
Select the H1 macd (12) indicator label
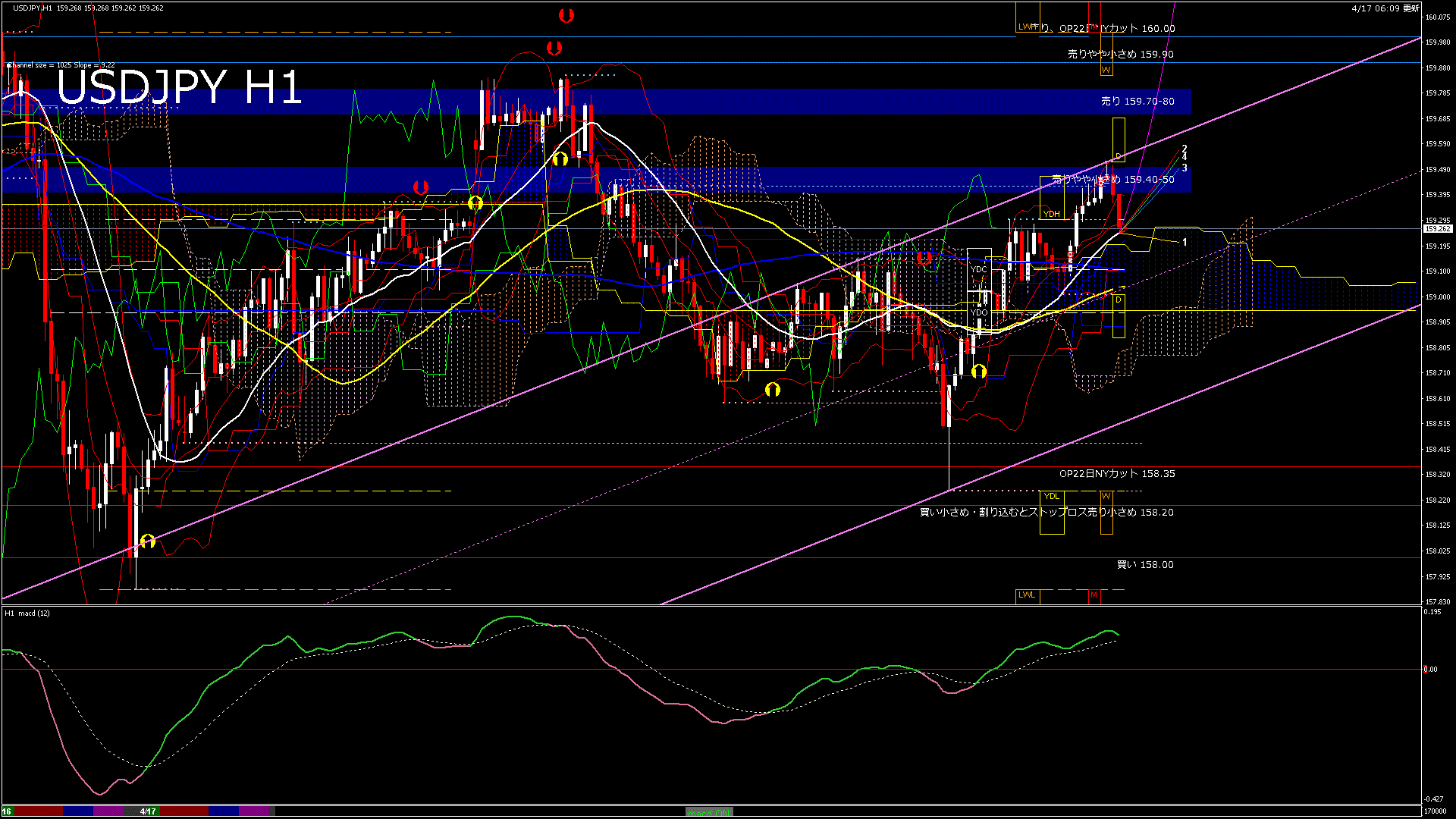click(x=27, y=613)
